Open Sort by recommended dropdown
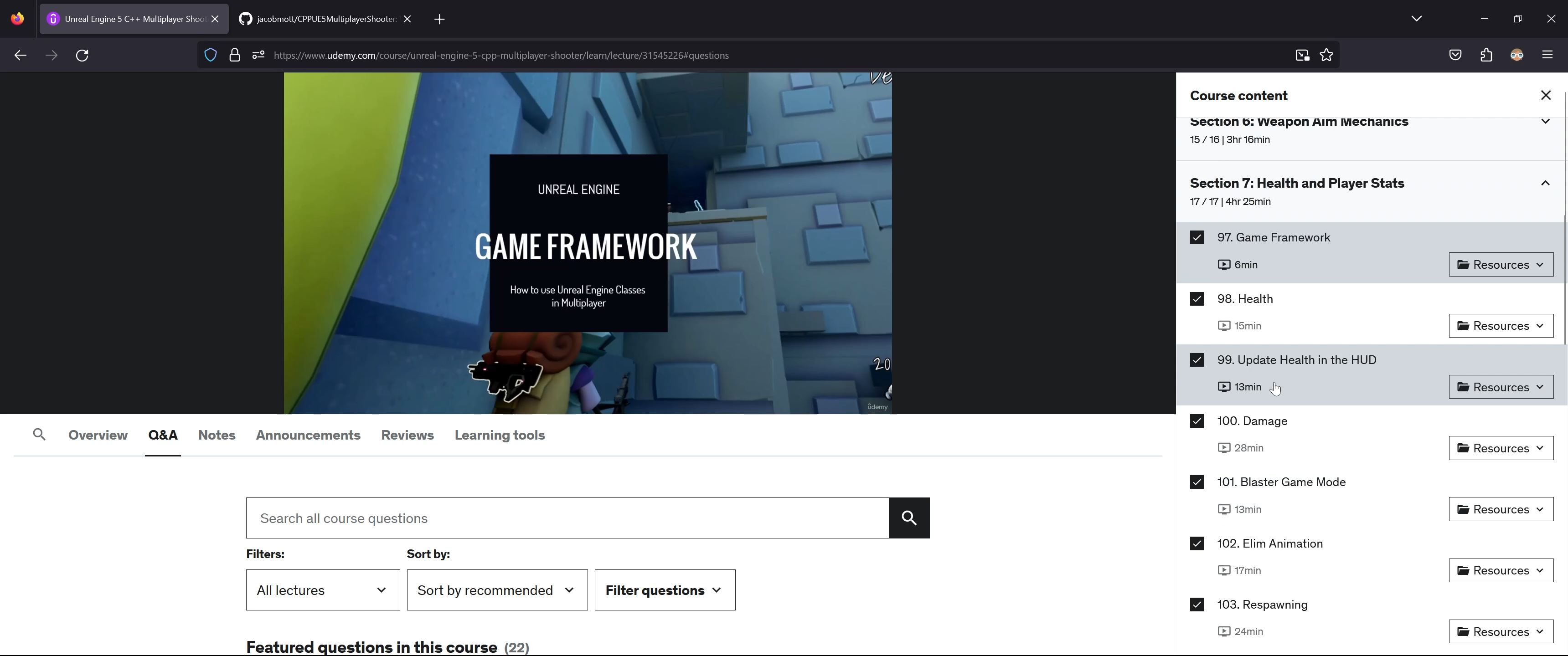Screen dimensions: 1568x656 pyautogui.click(x=497, y=590)
